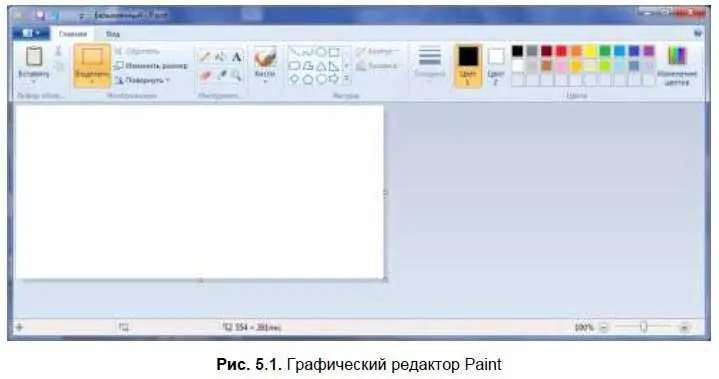Choose the Hexagon shape
Screen dimensions: 719x379
pos(321,80)
